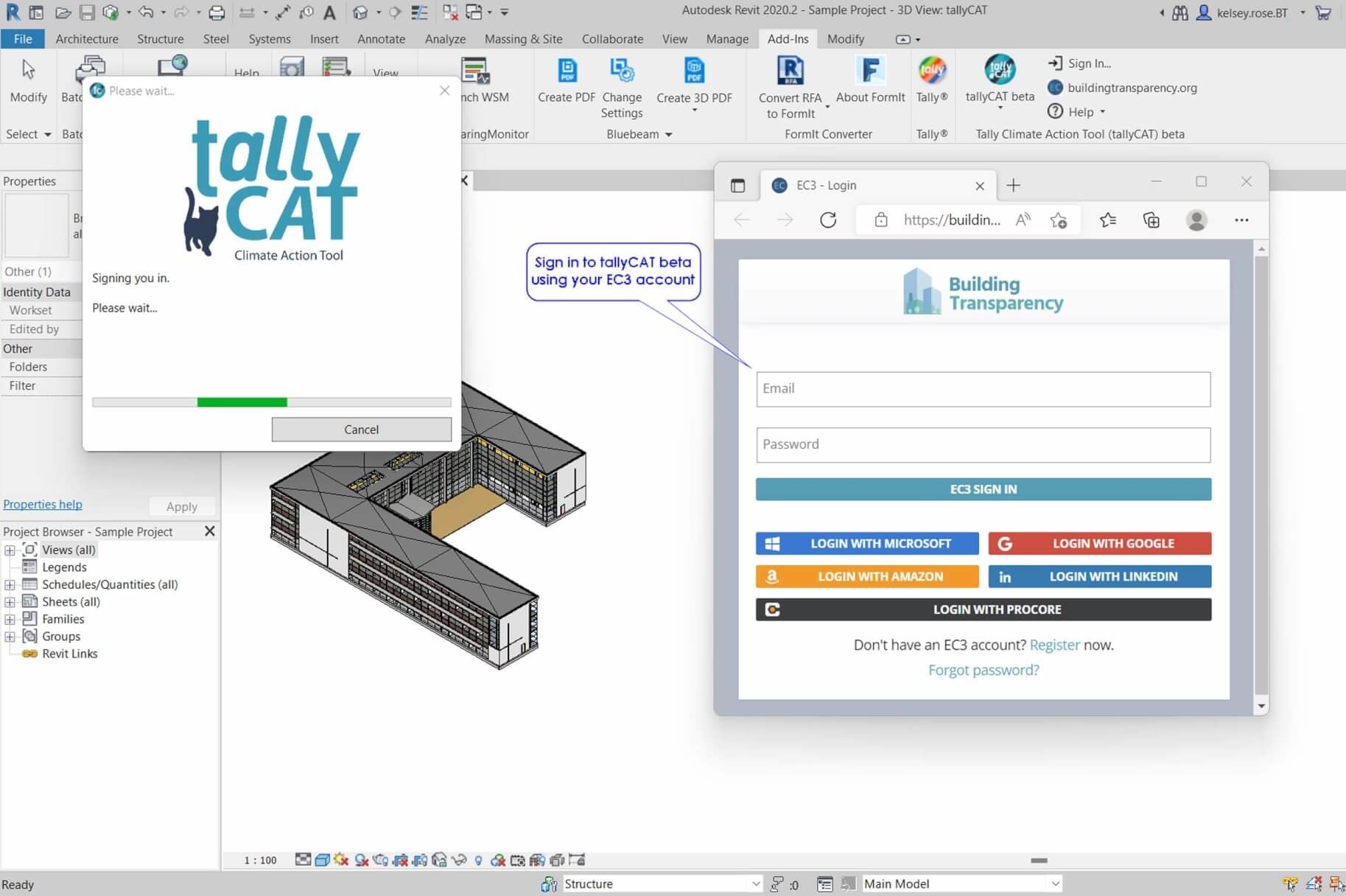
Task: Click into the Email input field
Action: (x=983, y=389)
